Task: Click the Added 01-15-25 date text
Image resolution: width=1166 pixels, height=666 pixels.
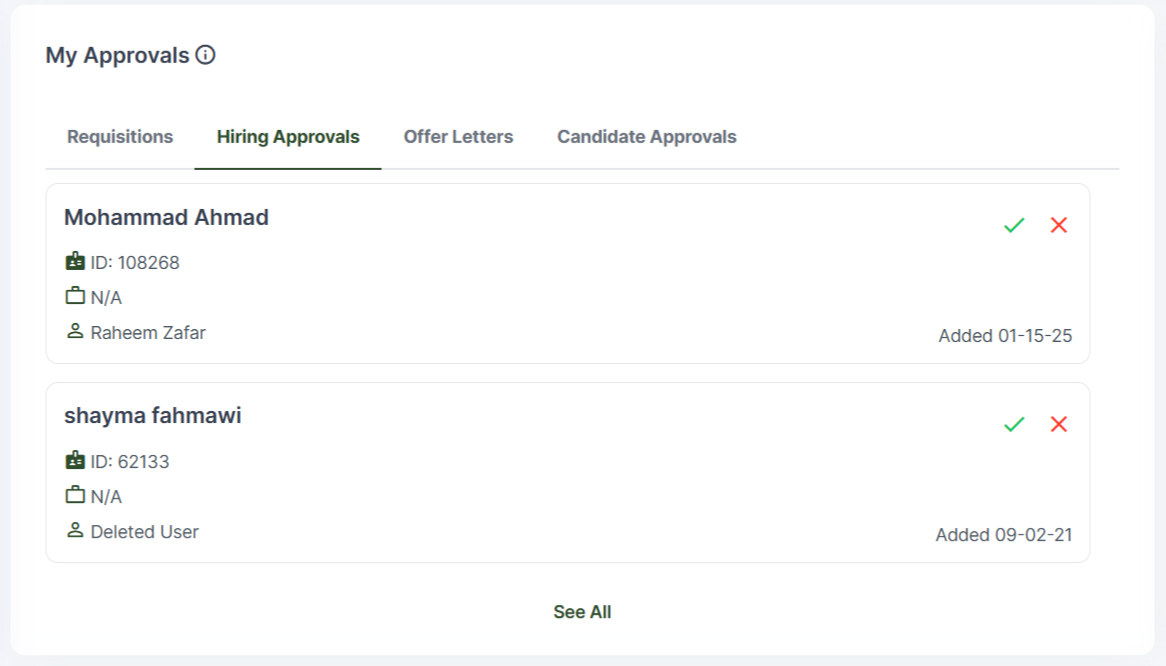Action: (1005, 336)
